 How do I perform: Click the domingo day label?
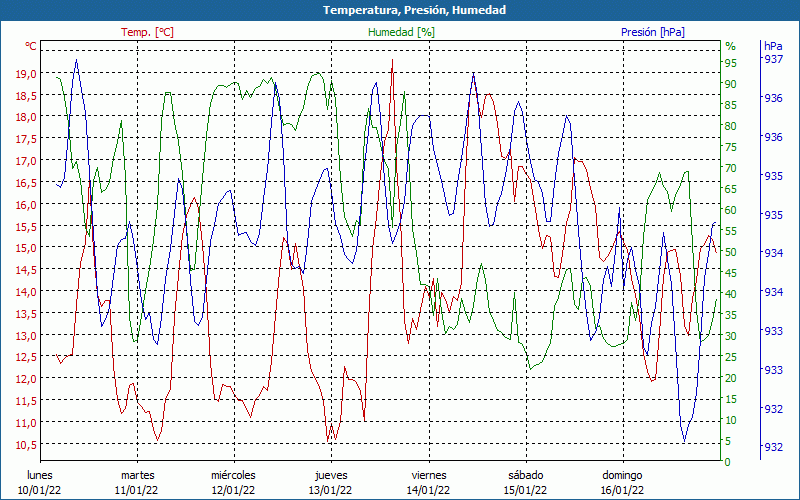point(622,475)
